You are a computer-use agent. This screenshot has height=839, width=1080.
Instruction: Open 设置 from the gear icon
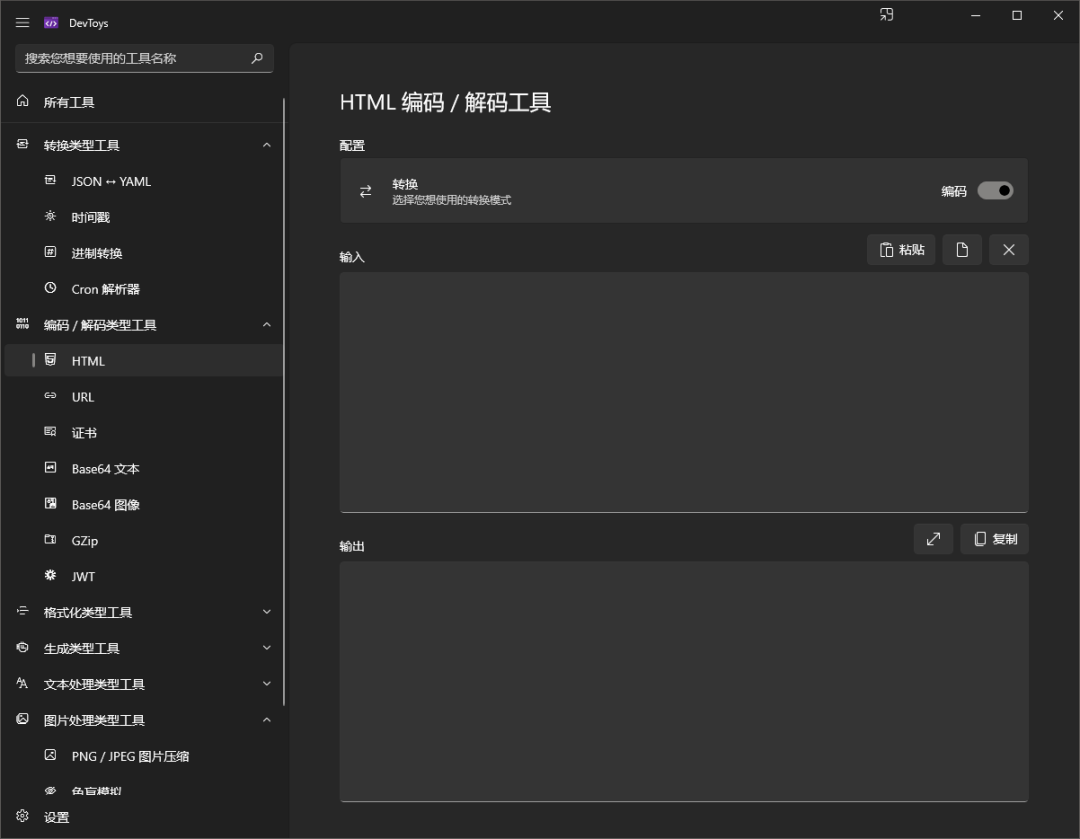(23, 816)
